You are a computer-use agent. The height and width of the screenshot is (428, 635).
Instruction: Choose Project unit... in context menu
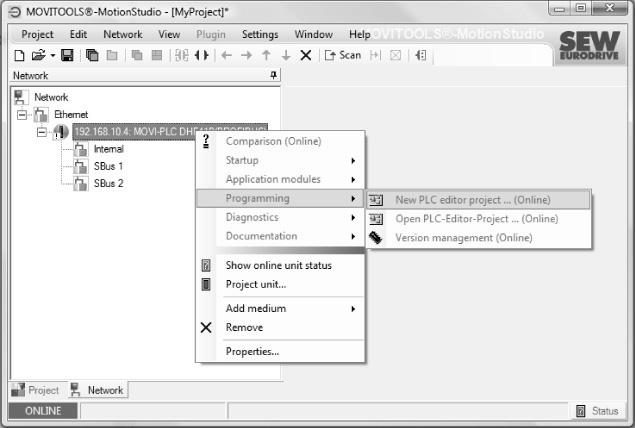click(280, 284)
